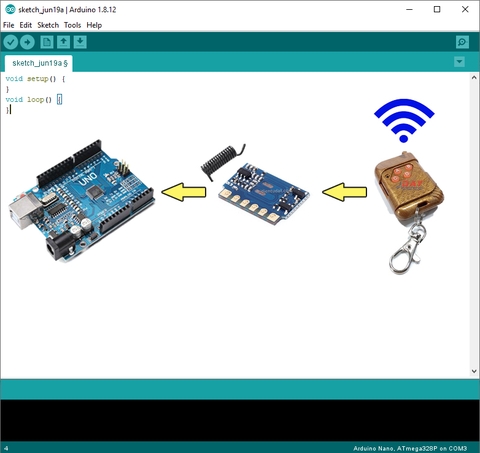Screen dimensions: 480x453
Task: Click the Upload arrow button
Action: pyautogui.click(x=27, y=42)
